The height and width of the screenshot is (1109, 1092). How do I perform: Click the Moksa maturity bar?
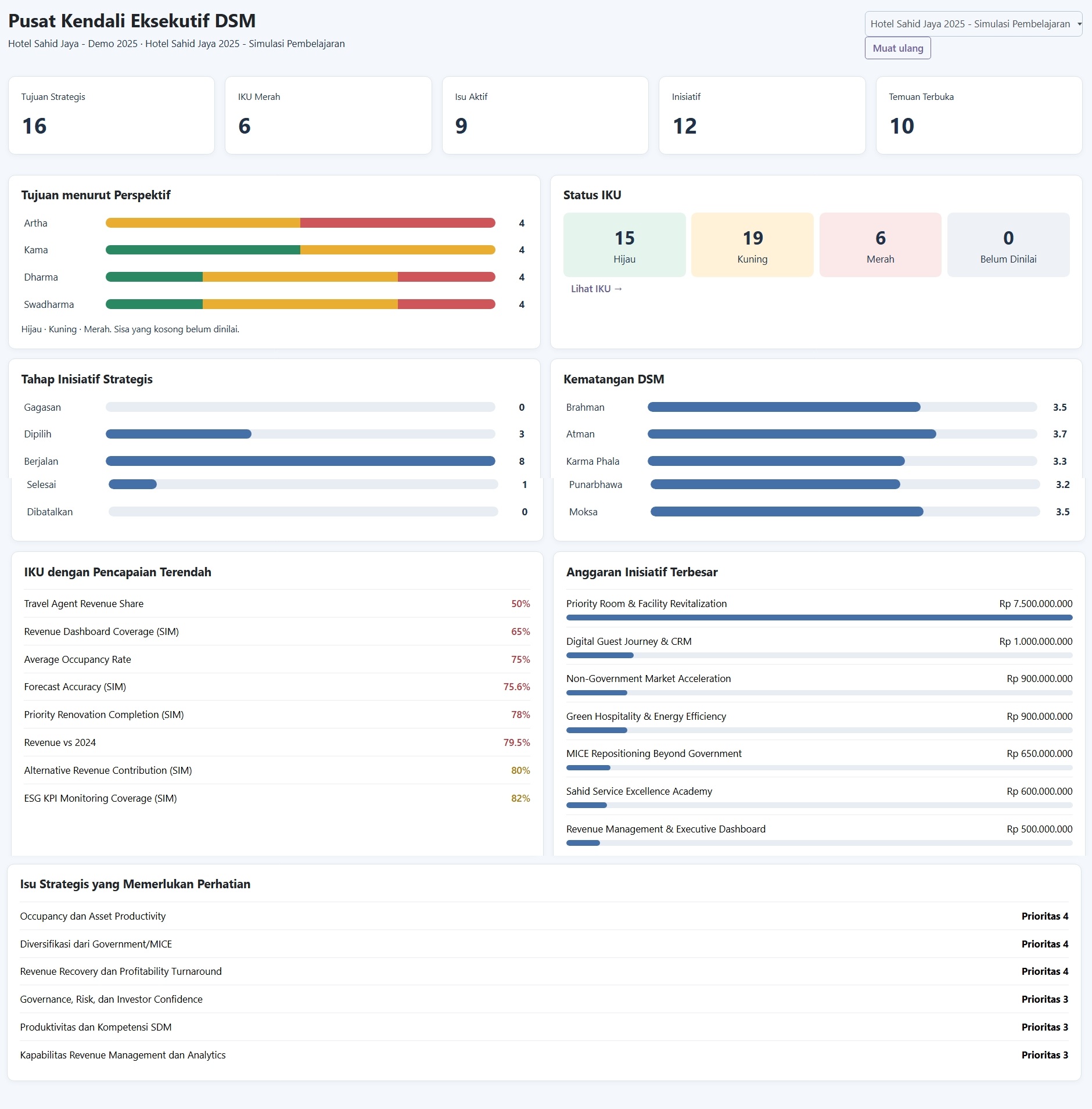pyautogui.click(x=845, y=512)
